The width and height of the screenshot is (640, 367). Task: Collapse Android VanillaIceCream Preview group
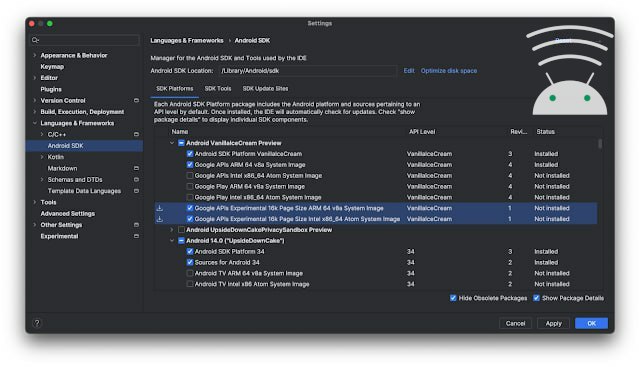[x=172, y=143]
